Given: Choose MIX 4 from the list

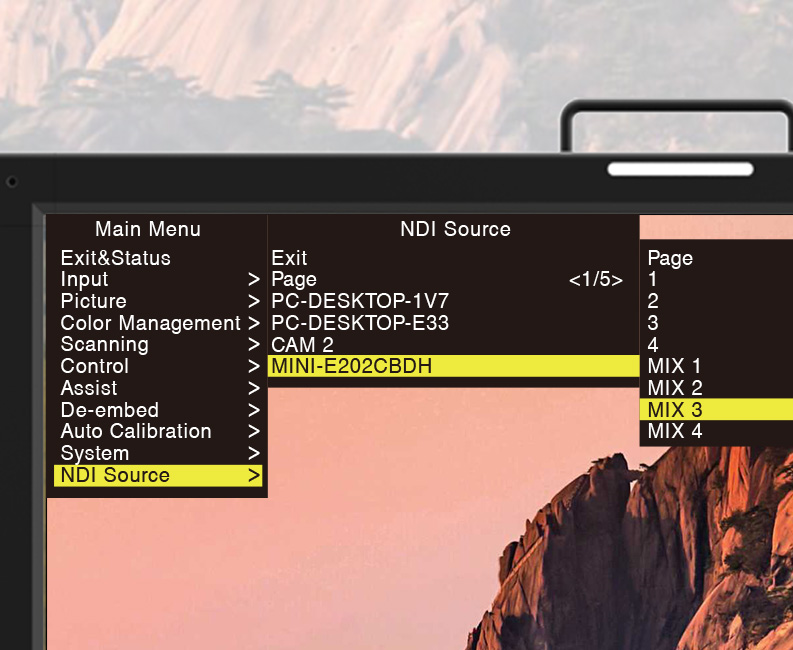Looking at the screenshot, I should click(675, 432).
